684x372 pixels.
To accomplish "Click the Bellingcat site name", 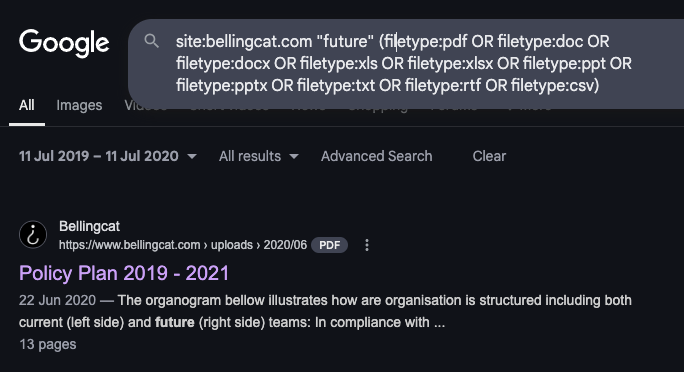I will click(x=89, y=226).
